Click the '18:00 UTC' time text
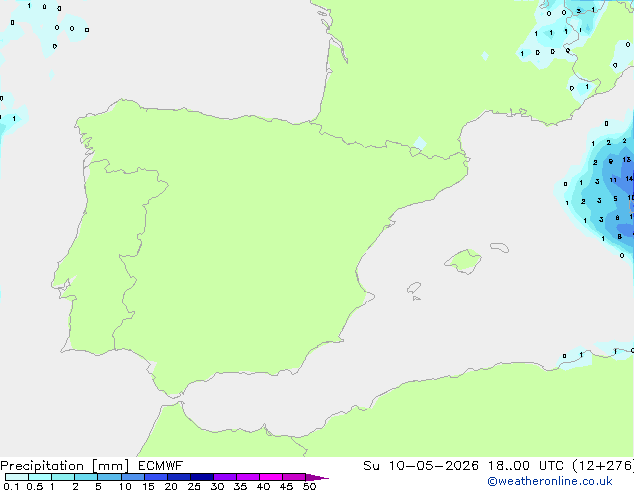Screen dimensions: 634x490 (526, 466)
